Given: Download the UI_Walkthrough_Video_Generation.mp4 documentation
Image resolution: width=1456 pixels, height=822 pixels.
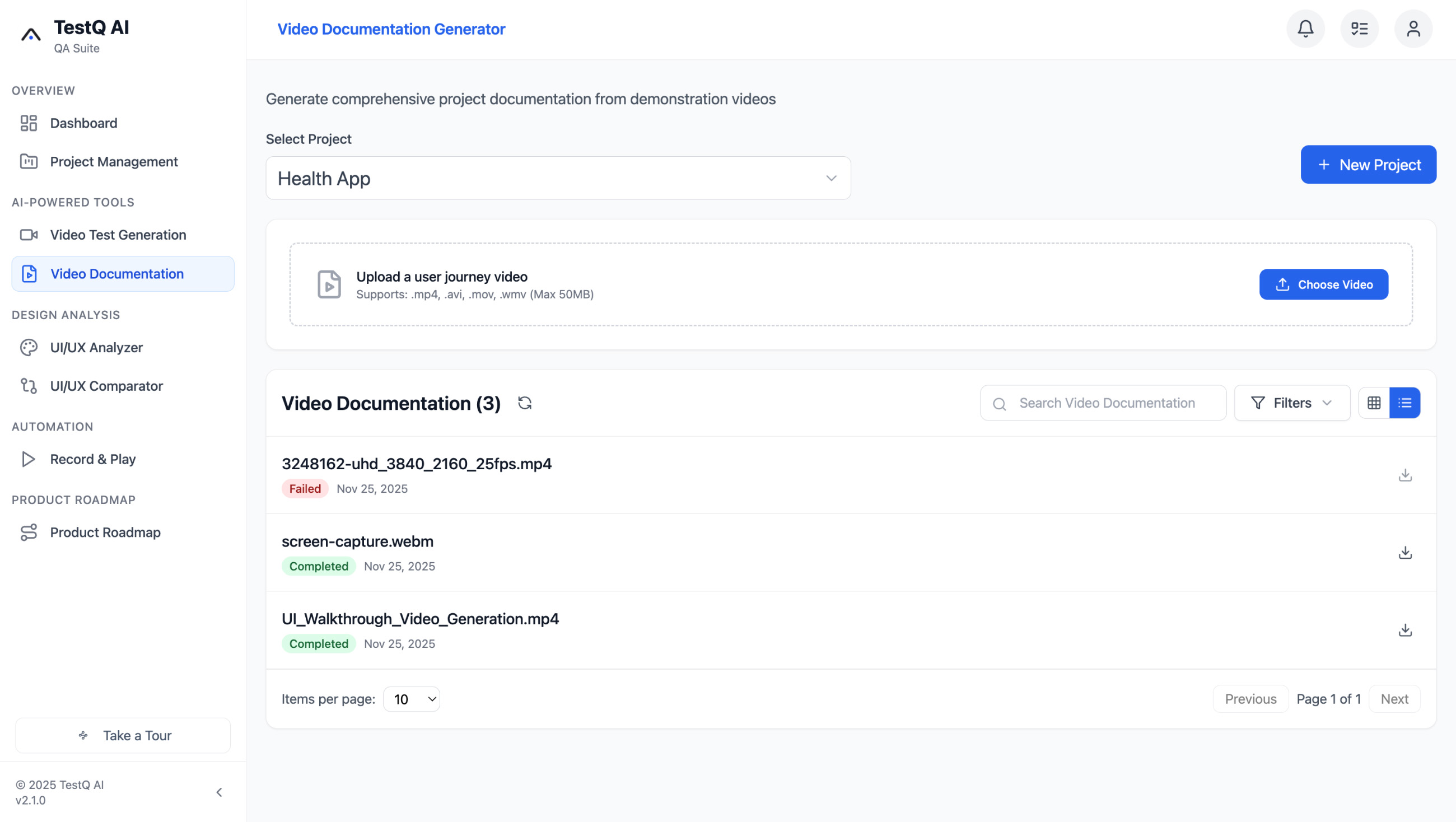Looking at the screenshot, I should tap(1405, 630).
